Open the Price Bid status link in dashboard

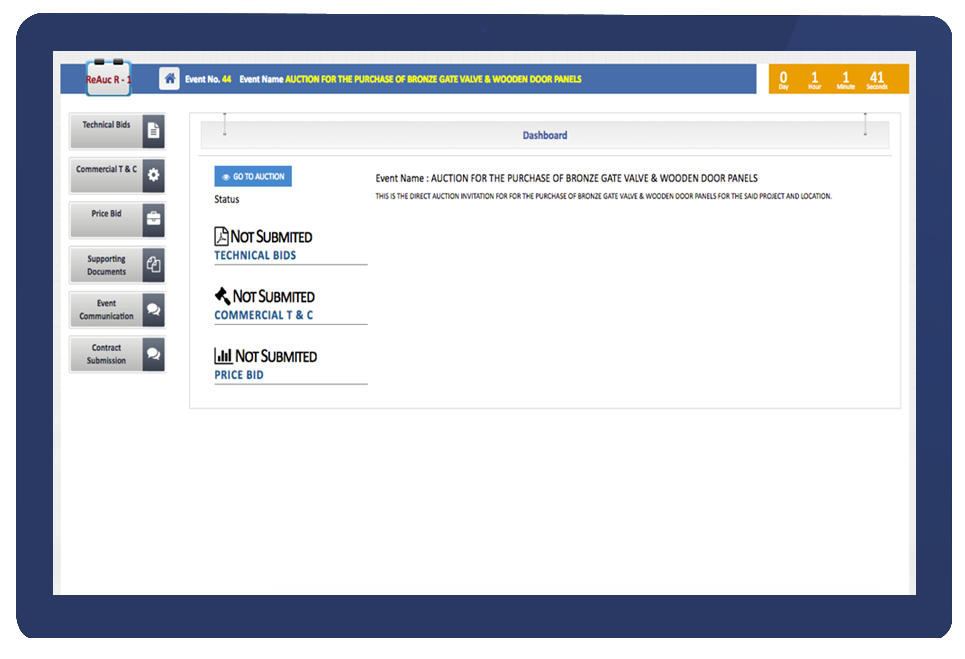(x=239, y=376)
